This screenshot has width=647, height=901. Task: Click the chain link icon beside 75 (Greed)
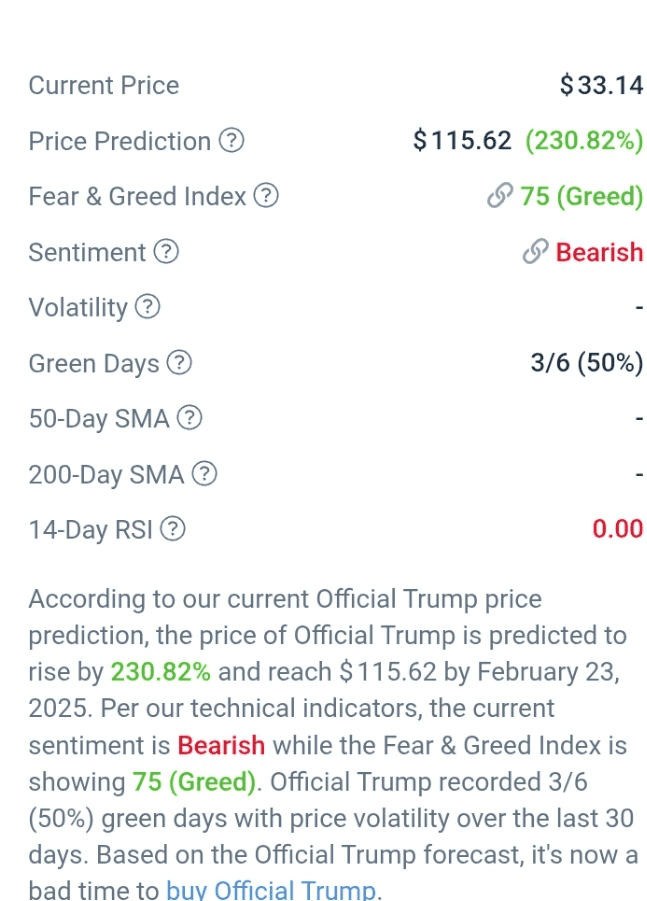point(499,195)
